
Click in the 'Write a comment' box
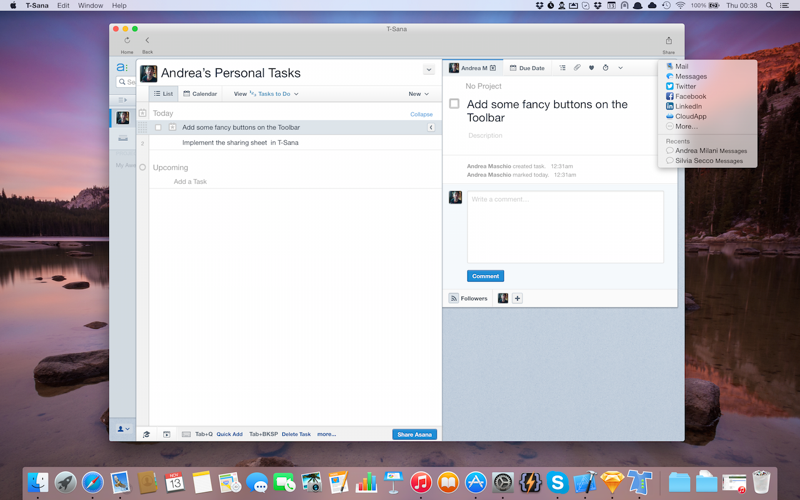coord(565,227)
